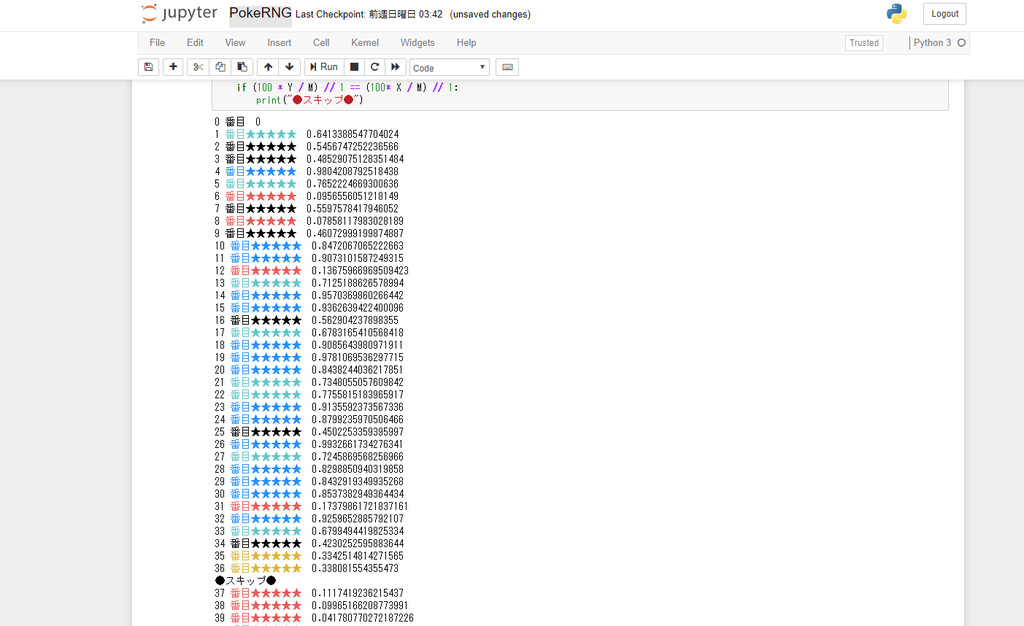Open the command palette keyboard icon
Screen dimensions: 1024x626
[507, 67]
